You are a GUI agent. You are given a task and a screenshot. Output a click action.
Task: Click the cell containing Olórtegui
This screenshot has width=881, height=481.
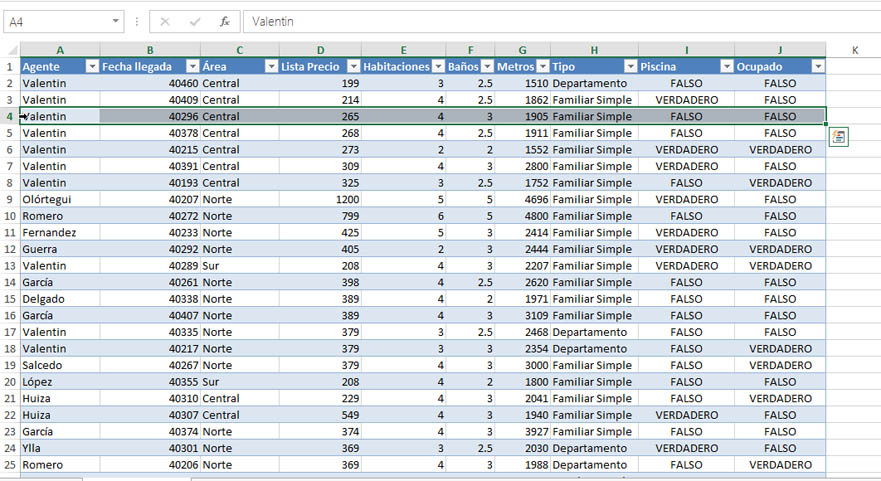click(x=59, y=199)
